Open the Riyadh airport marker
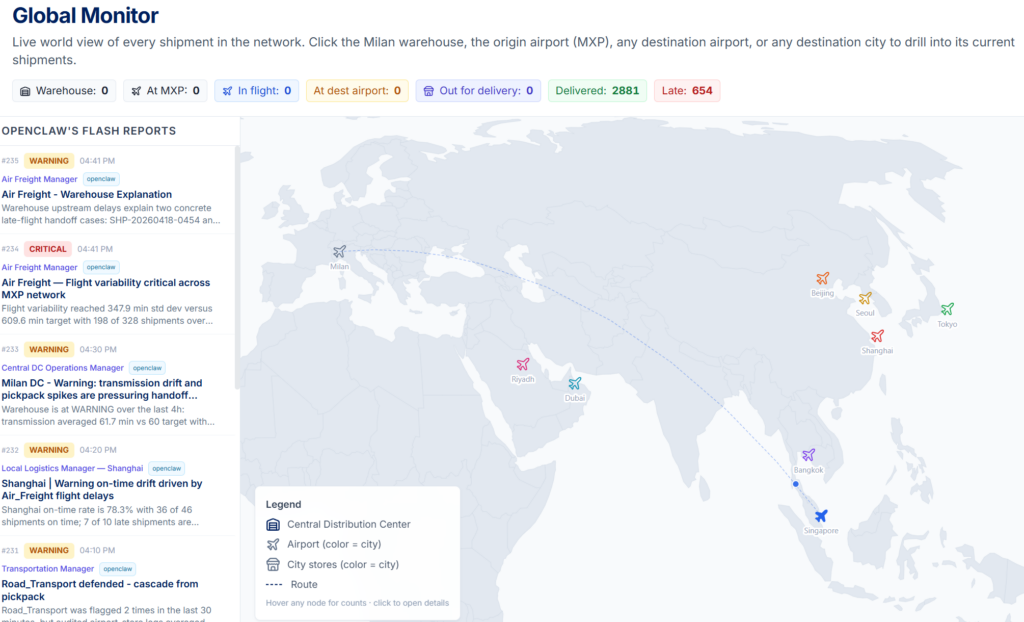 point(522,364)
